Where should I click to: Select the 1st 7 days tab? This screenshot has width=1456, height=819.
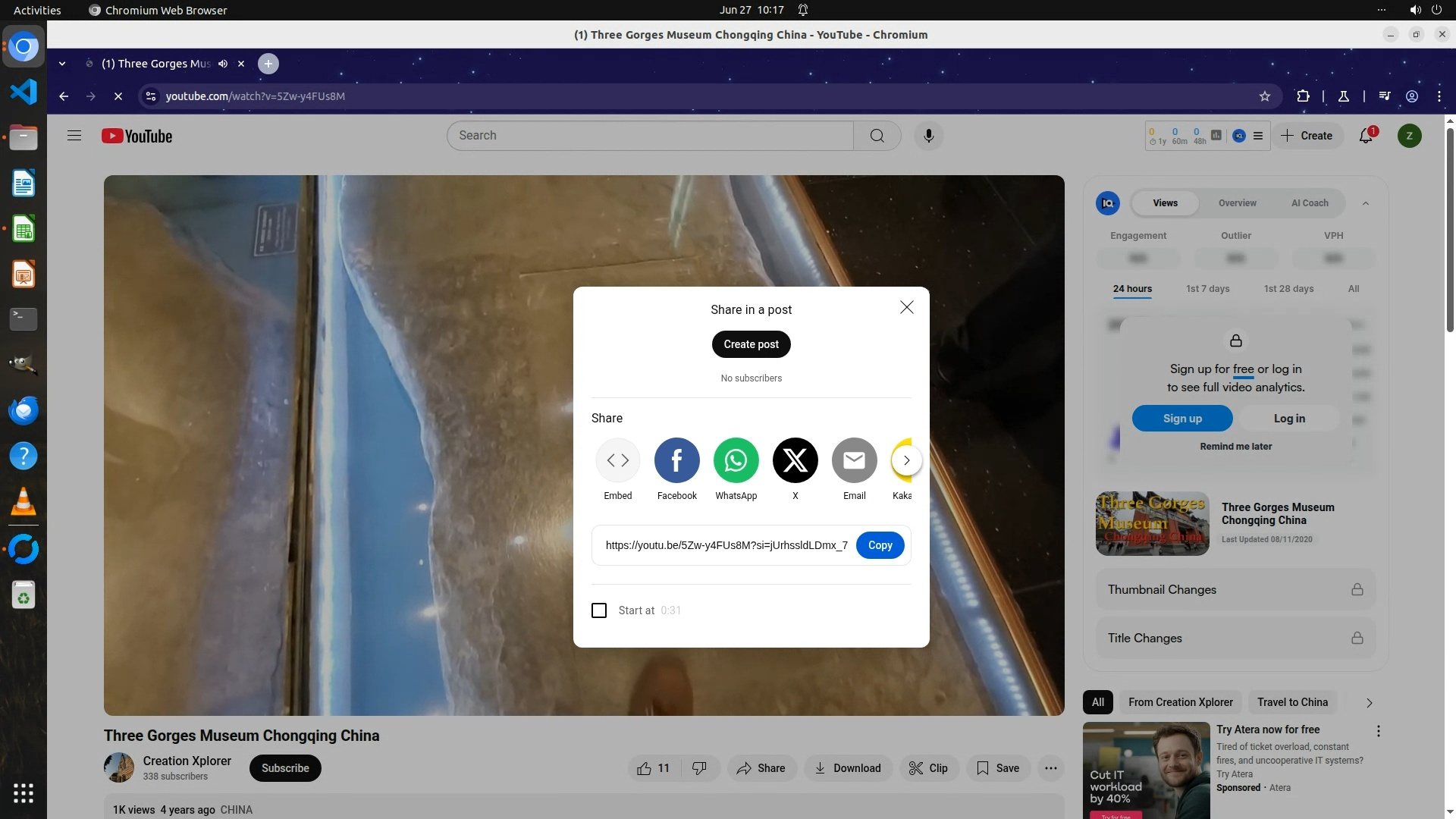(x=1207, y=289)
